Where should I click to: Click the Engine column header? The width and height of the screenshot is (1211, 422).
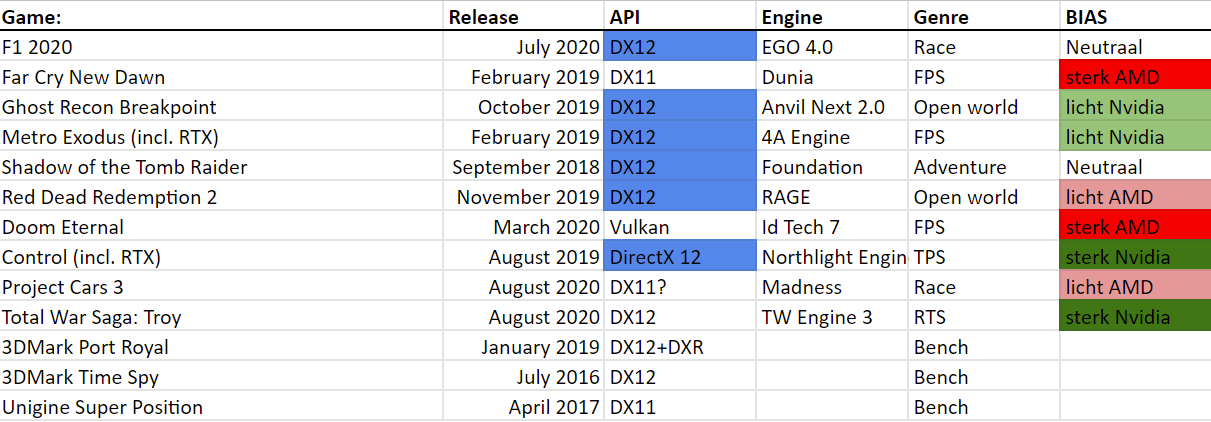pos(832,16)
